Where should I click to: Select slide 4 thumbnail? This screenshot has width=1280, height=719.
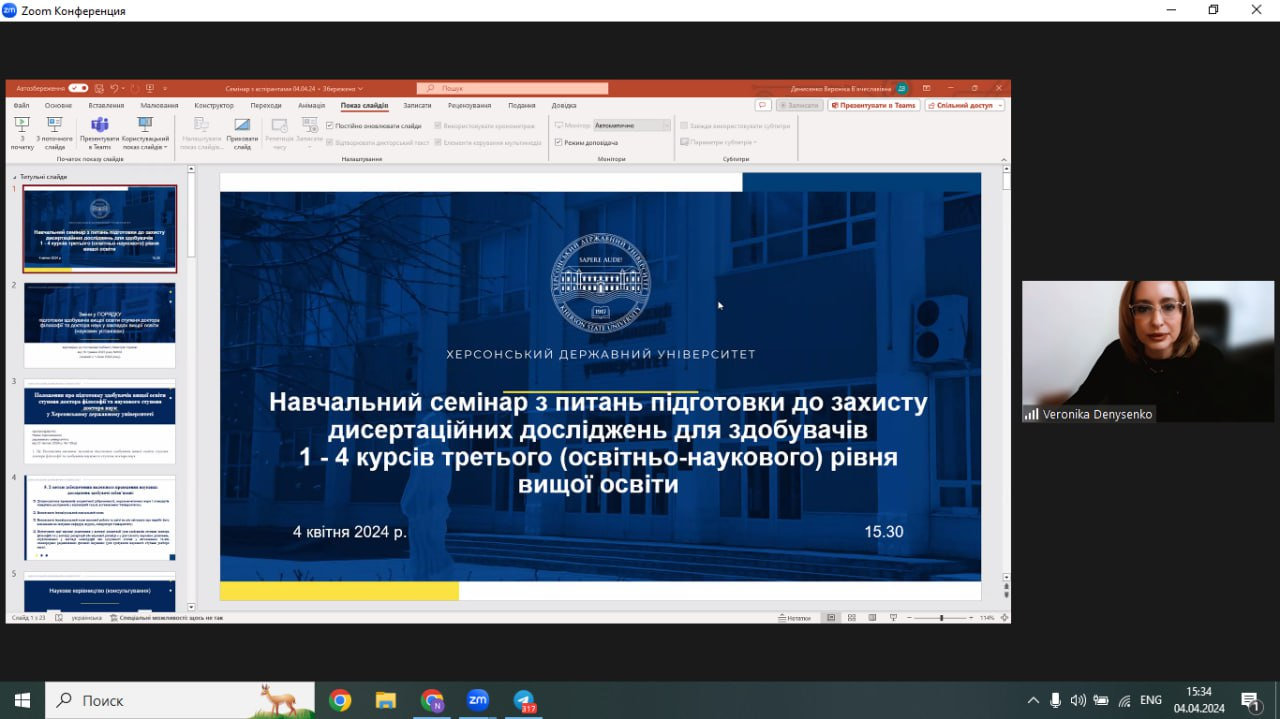pos(99,517)
